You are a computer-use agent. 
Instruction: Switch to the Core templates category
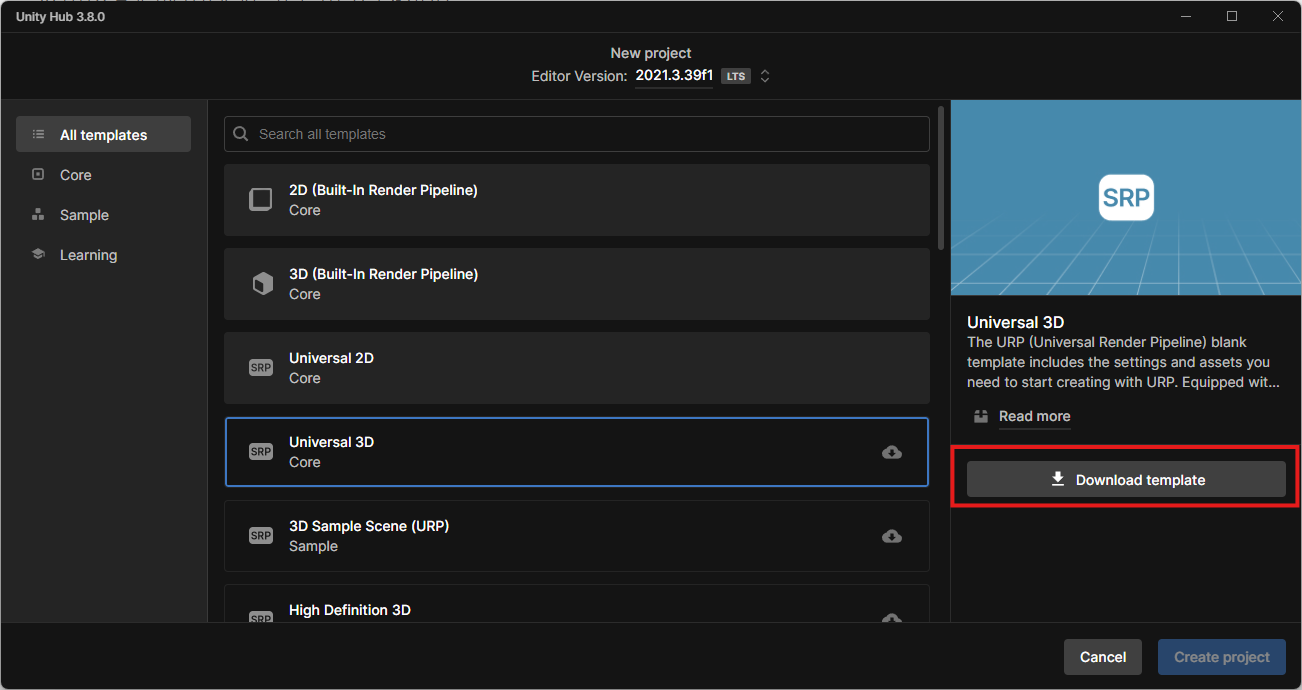coord(103,174)
